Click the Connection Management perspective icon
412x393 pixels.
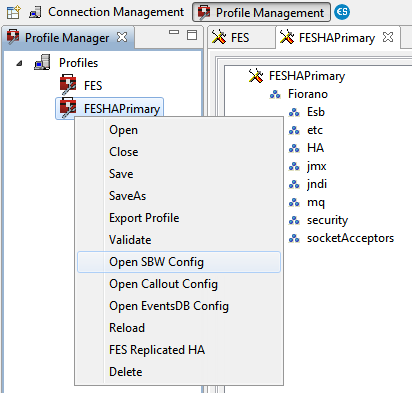(x=35, y=12)
